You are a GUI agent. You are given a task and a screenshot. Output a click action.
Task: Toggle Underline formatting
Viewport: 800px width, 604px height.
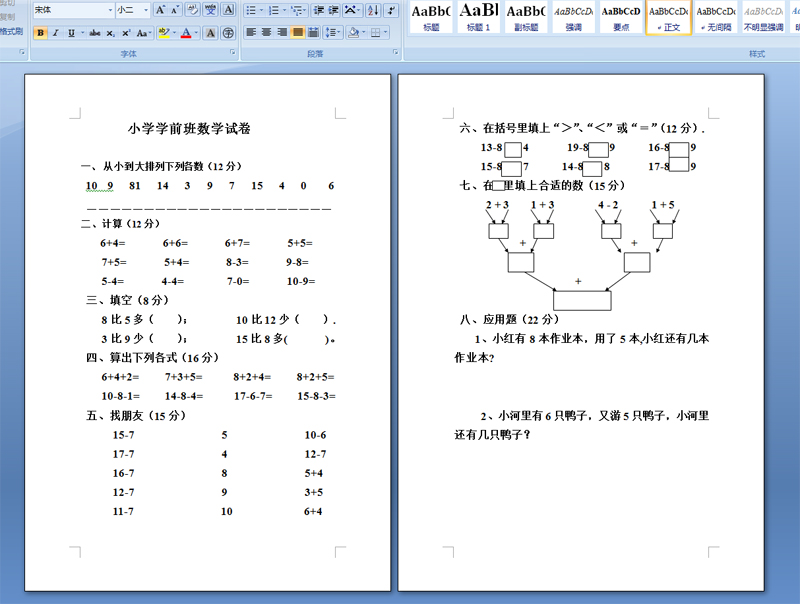[71, 33]
